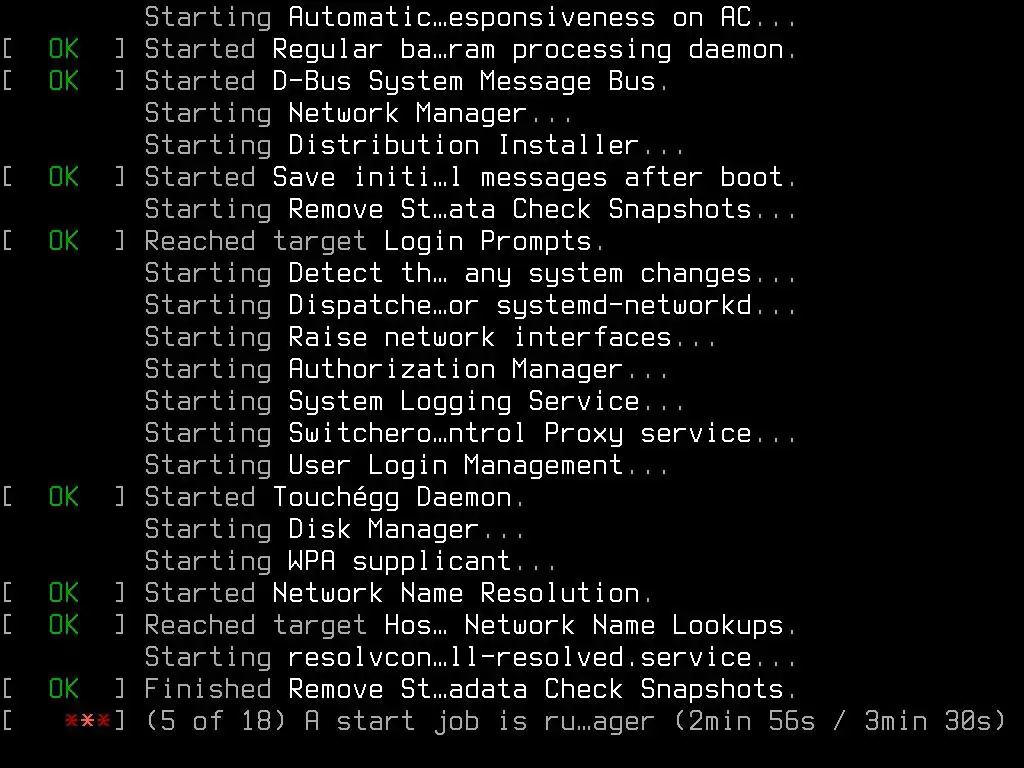Click the green OK beside Login Prompts
The width and height of the screenshot is (1024, 768).
pyautogui.click(x=63, y=241)
